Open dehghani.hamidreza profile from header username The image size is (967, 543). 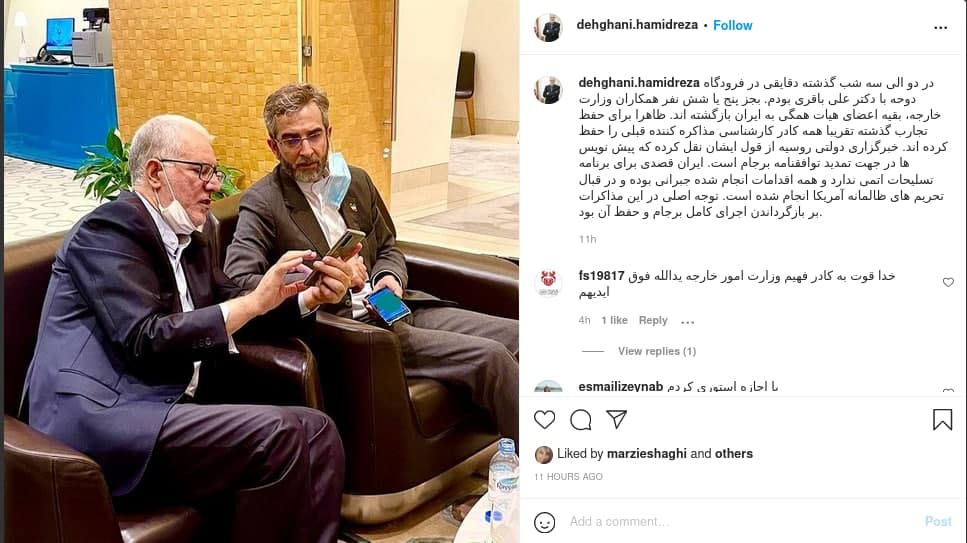[637, 25]
